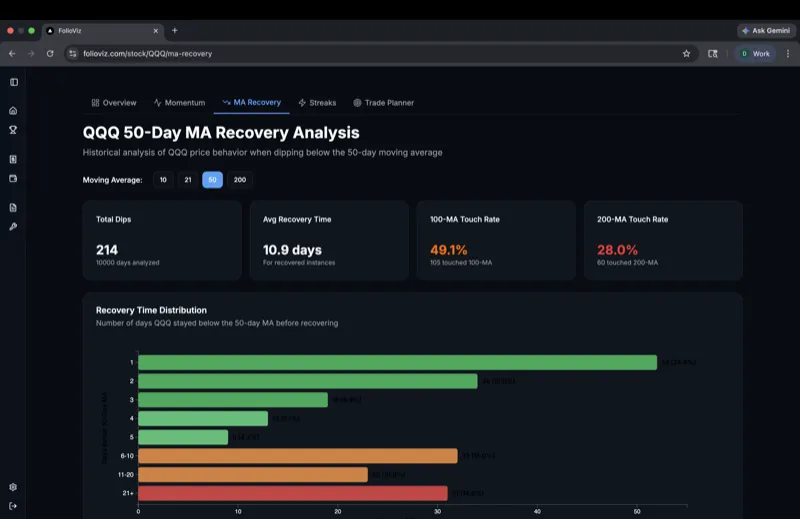Open the Trade Planner tab
This screenshot has height=519, width=800.
pos(384,103)
